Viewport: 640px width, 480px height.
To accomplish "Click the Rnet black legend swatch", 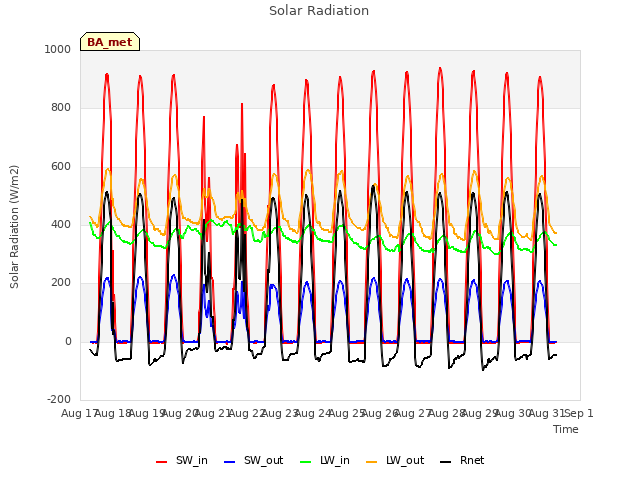I will point(445,461).
